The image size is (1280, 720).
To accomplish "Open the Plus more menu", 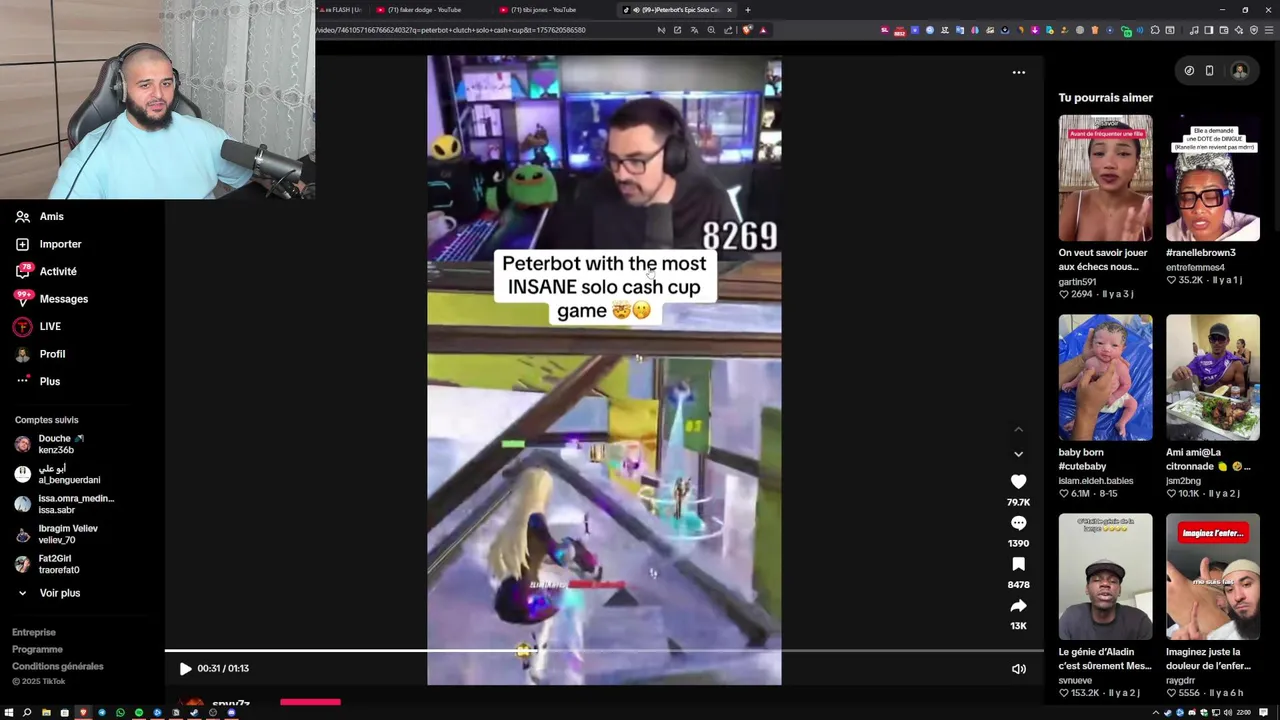I will coord(38,381).
